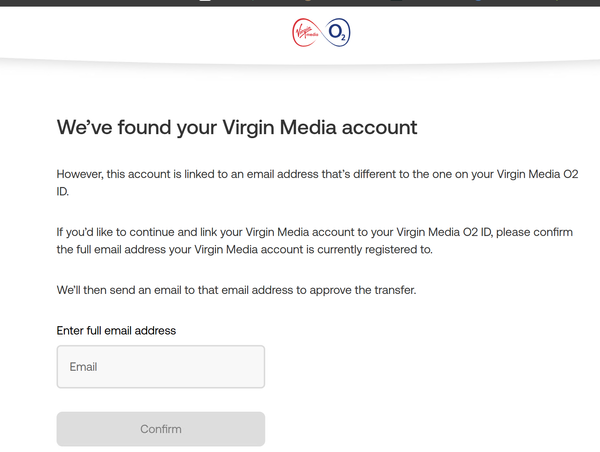
Task: Click the O2 blue logo
Action: click(338, 33)
